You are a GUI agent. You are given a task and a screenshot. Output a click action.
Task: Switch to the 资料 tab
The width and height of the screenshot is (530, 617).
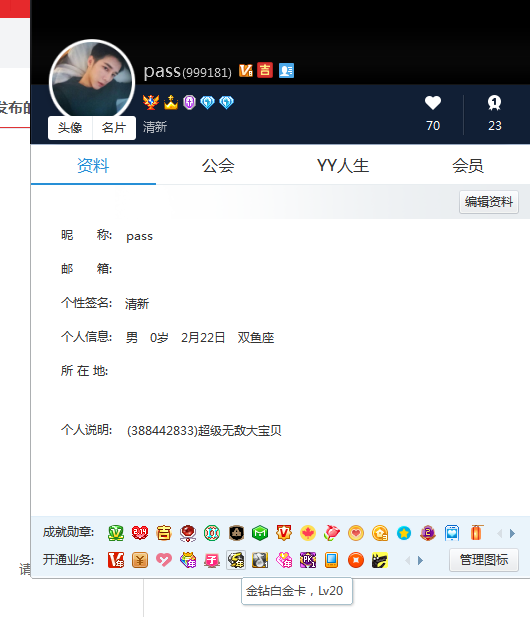pyautogui.click(x=93, y=165)
